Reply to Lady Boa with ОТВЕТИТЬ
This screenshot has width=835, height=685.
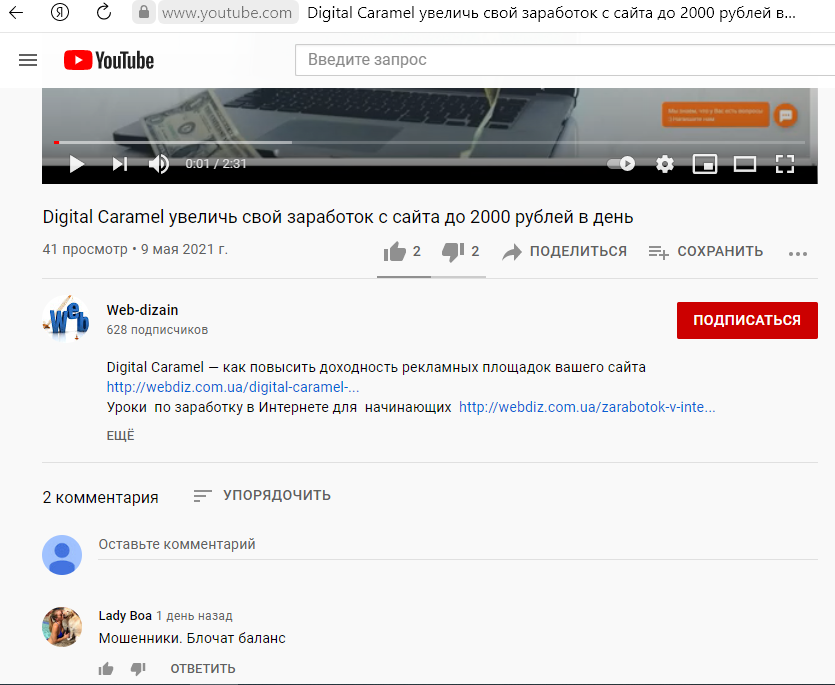pyautogui.click(x=203, y=668)
